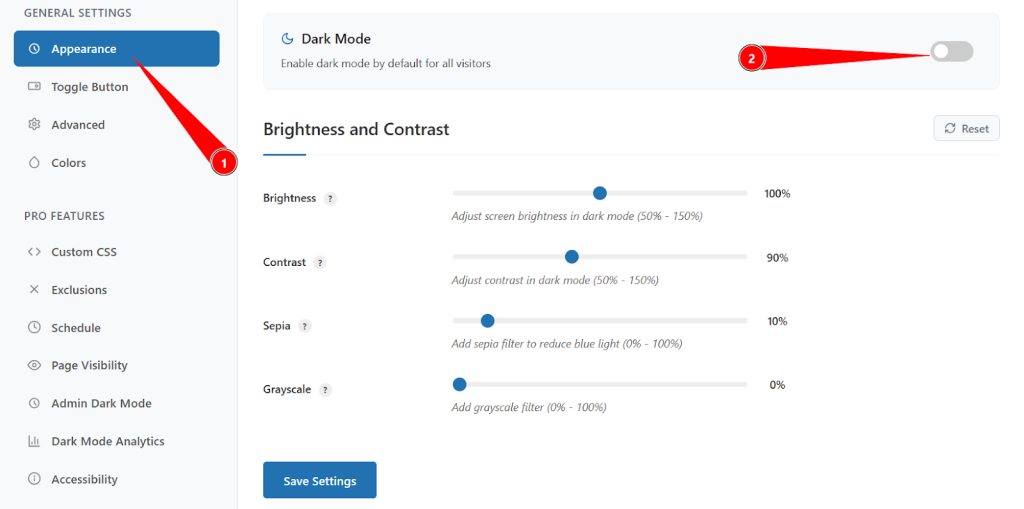Click the Save Settings button

[x=319, y=481]
